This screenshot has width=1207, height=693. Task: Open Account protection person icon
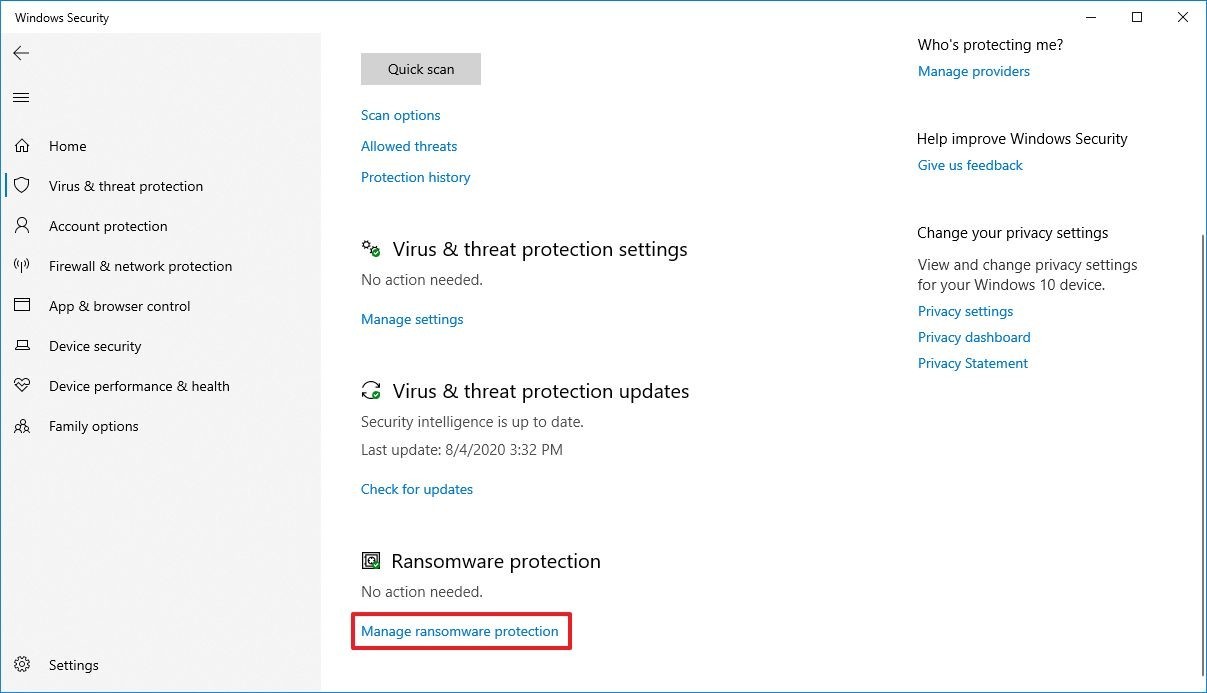pyautogui.click(x=21, y=226)
